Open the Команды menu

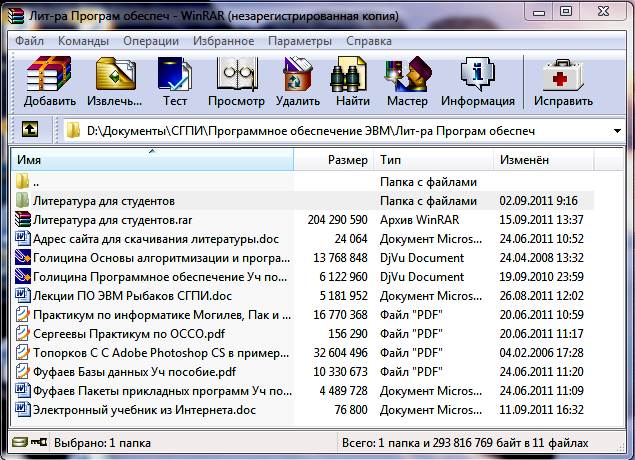coord(83,41)
